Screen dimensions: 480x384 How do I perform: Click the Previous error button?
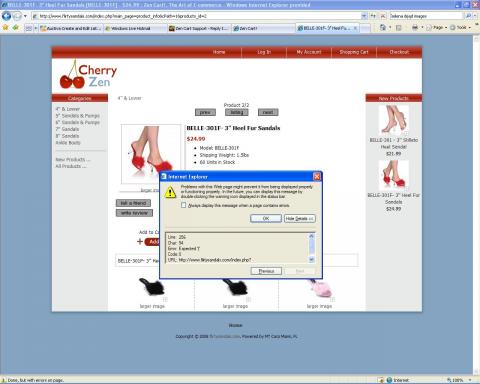point(266,271)
